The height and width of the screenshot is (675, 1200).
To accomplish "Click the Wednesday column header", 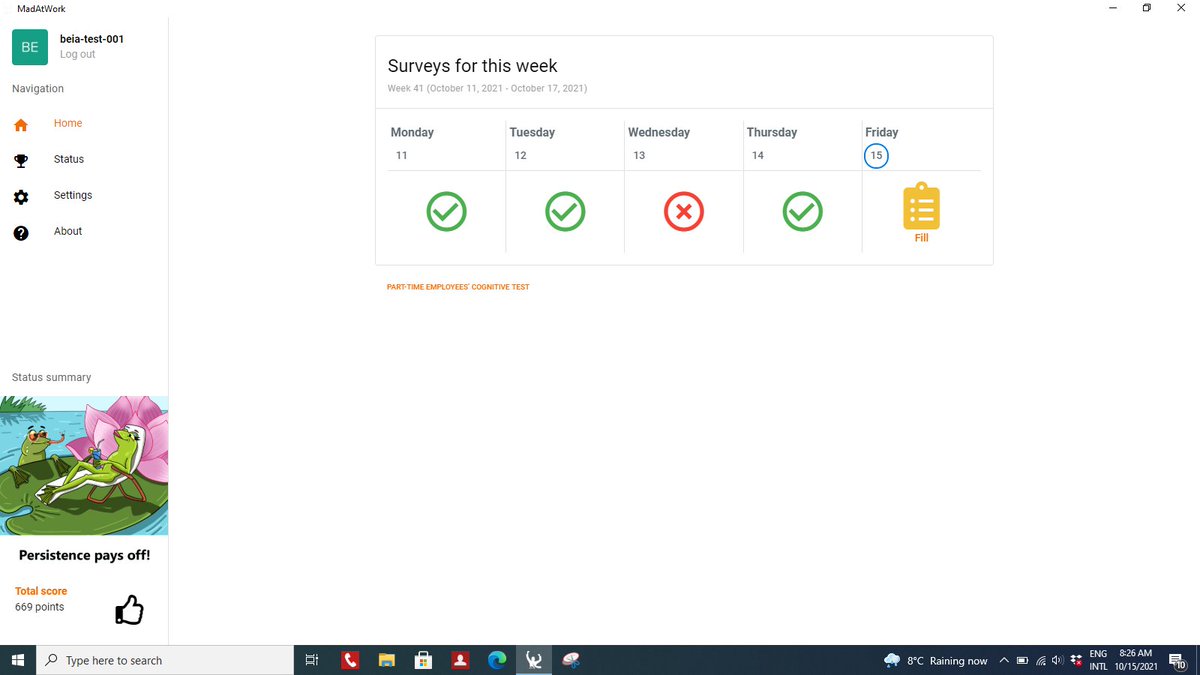I will click(x=659, y=132).
